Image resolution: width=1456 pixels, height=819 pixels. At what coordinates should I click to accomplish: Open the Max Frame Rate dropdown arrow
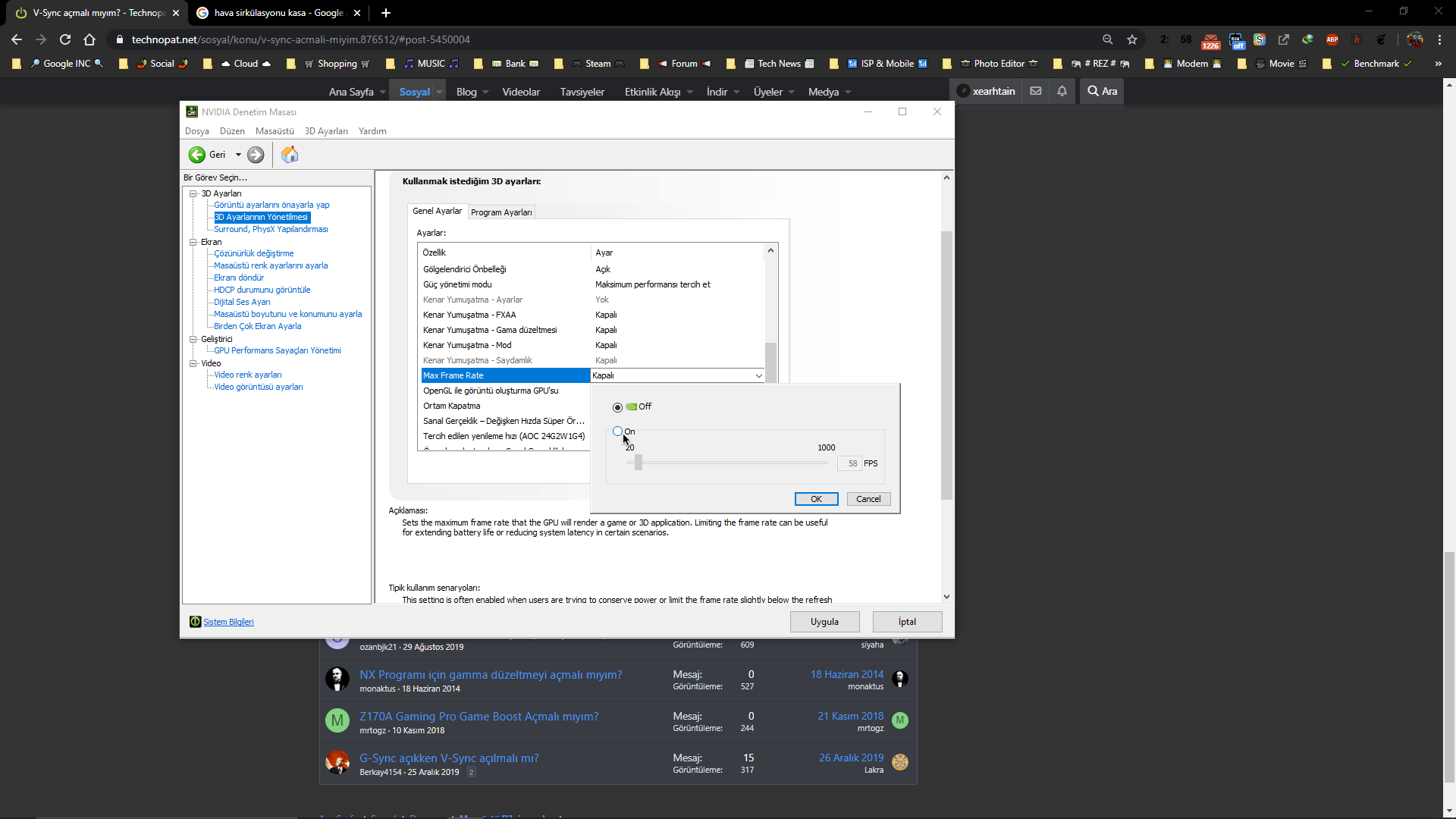point(758,375)
